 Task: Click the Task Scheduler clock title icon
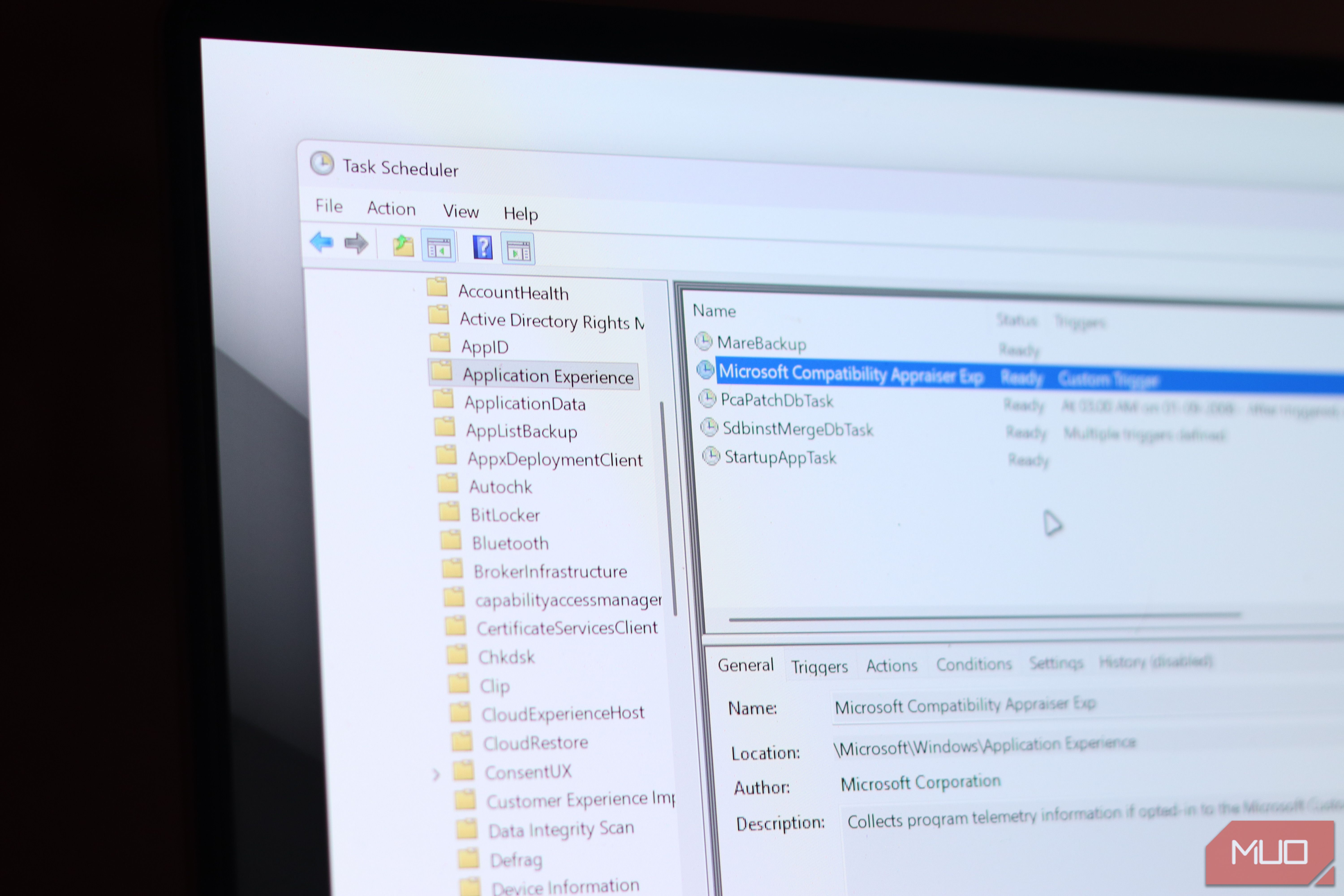coord(322,164)
